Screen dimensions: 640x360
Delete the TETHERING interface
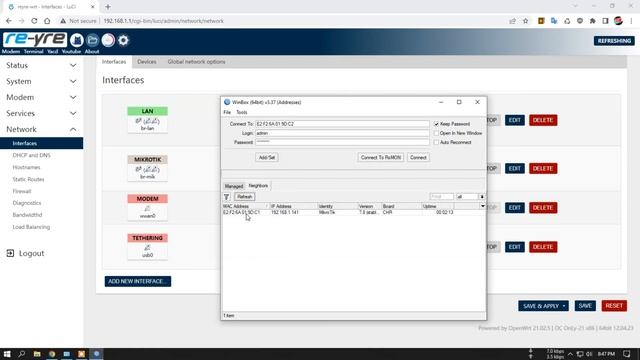coord(543,247)
